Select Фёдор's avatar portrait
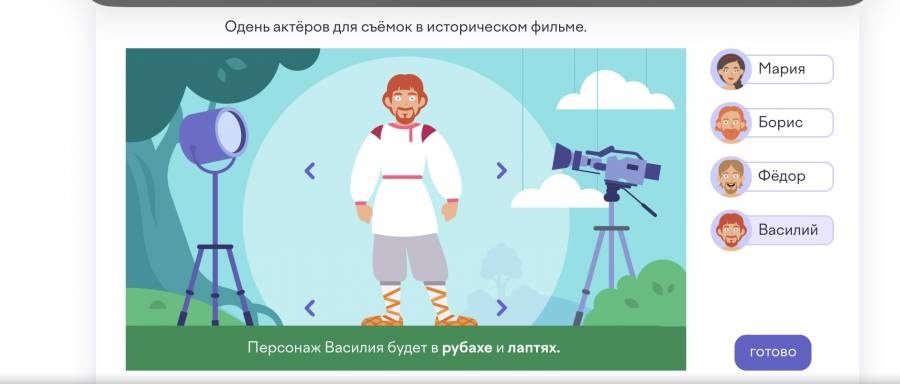 731,177
